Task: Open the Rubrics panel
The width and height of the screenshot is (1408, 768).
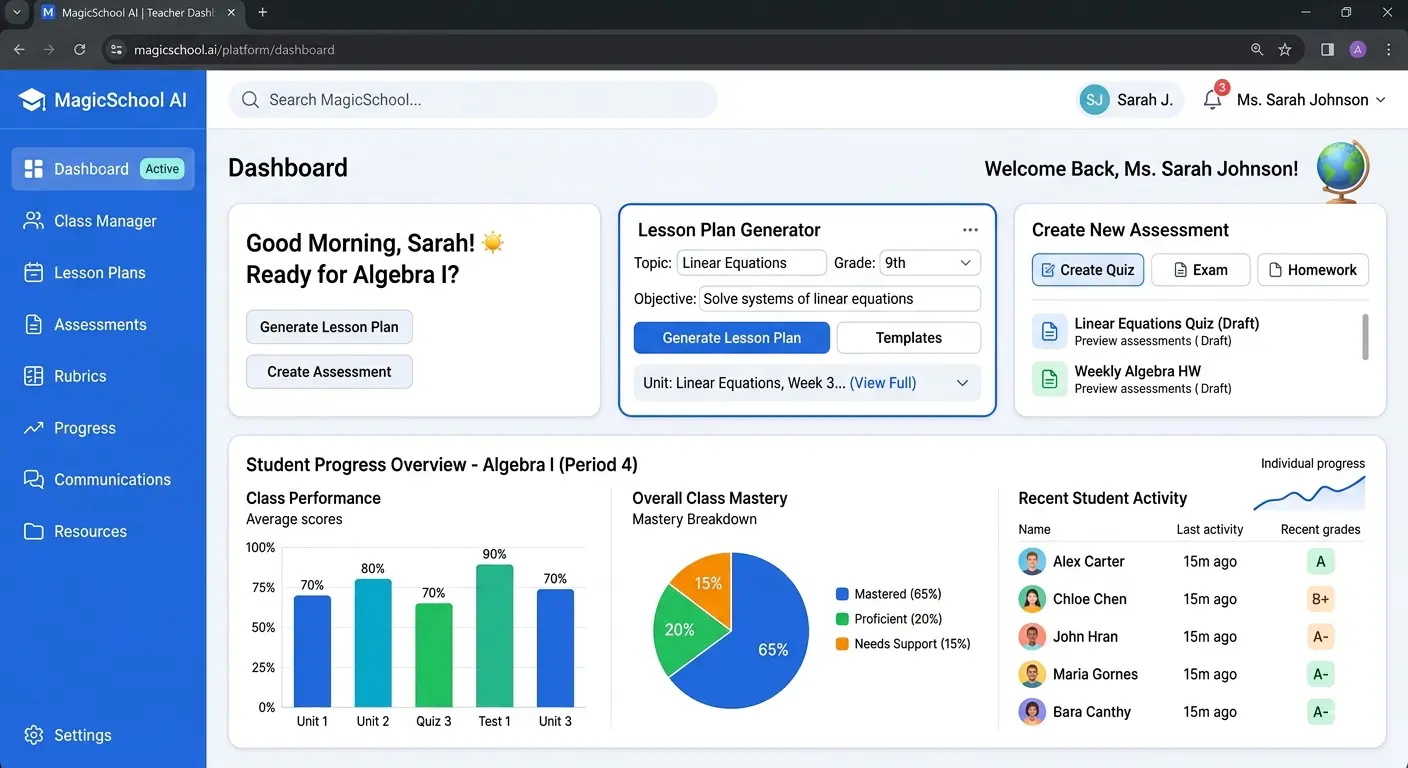Action: pos(32,375)
